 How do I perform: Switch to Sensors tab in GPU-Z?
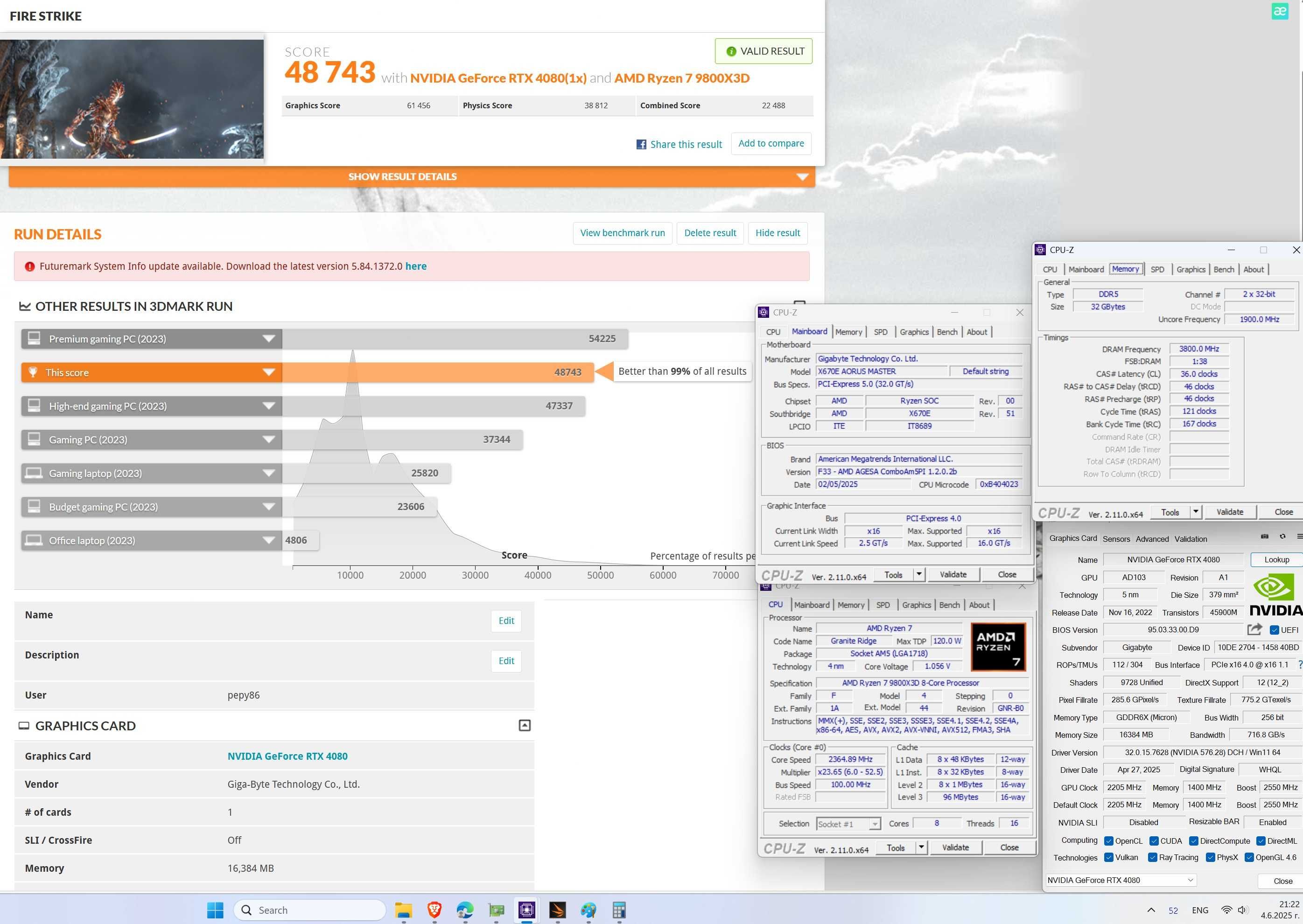click(1116, 539)
